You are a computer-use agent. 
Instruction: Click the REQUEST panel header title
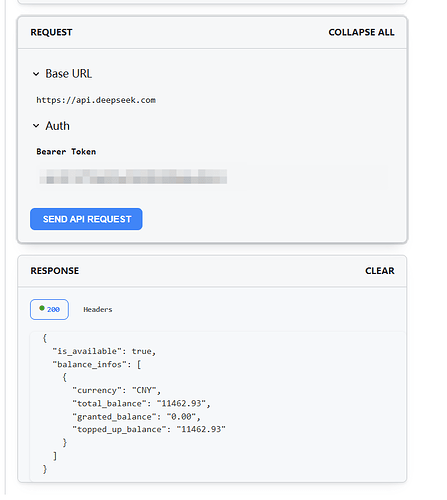(x=51, y=32)
